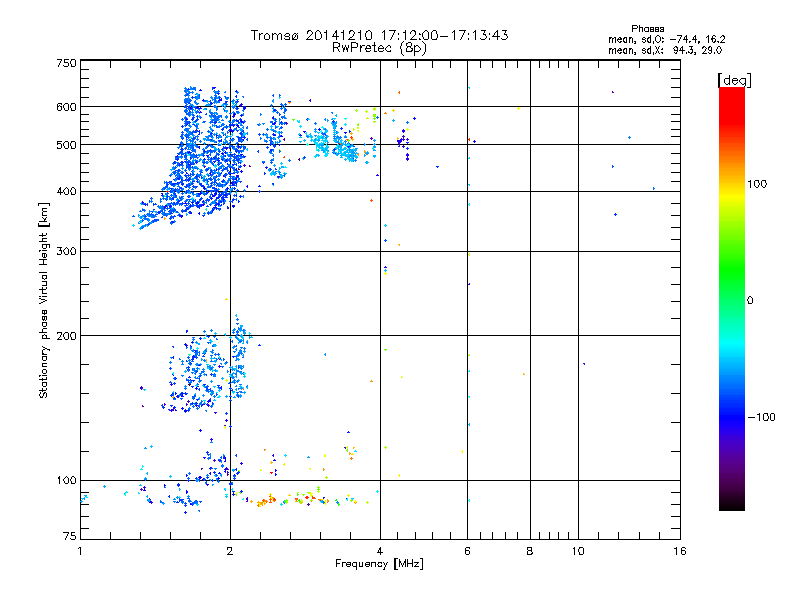Click the y-axis label '500'
800x600 pixels.
[x=66, y=144]
